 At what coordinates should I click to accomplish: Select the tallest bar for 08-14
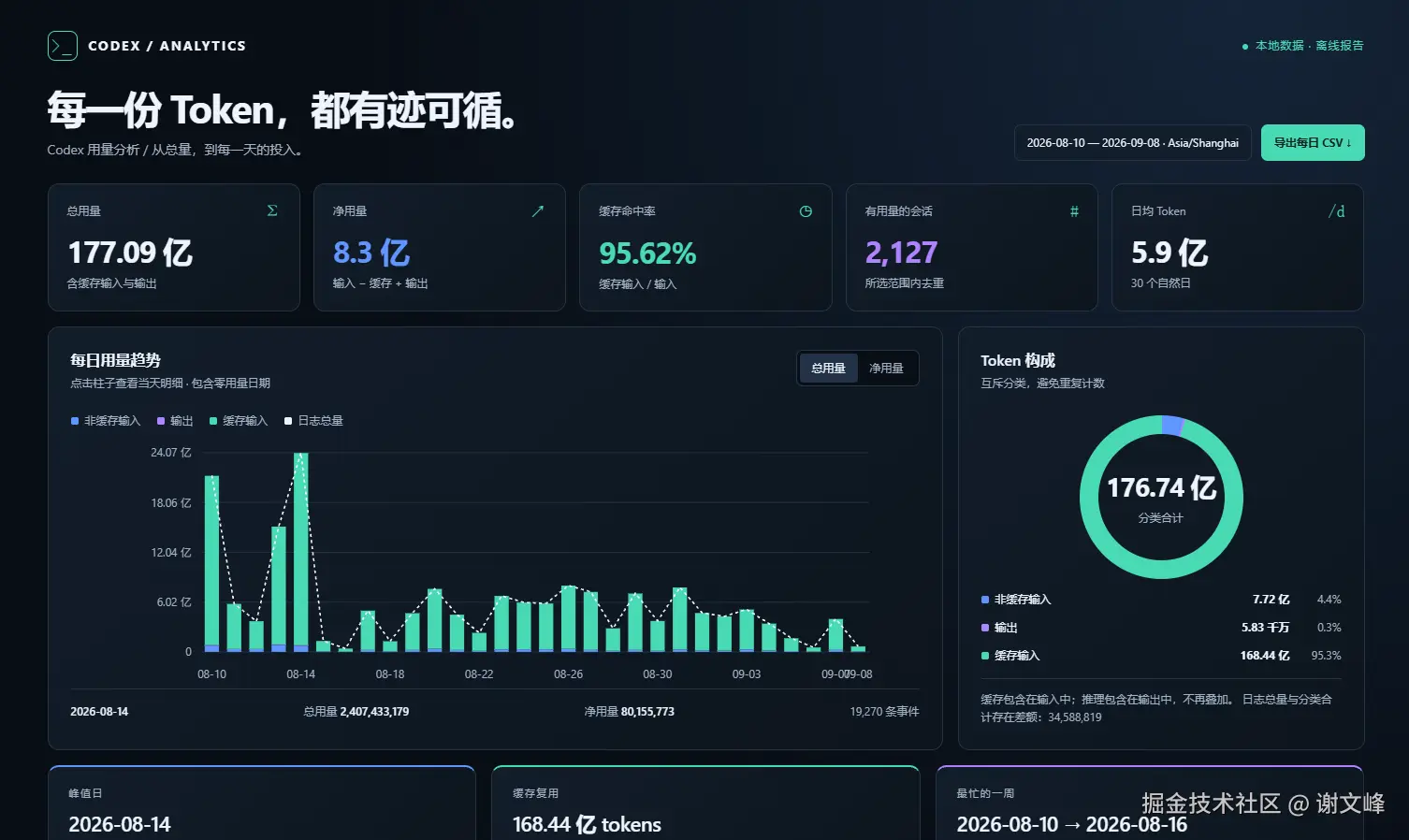click(301, 552)
